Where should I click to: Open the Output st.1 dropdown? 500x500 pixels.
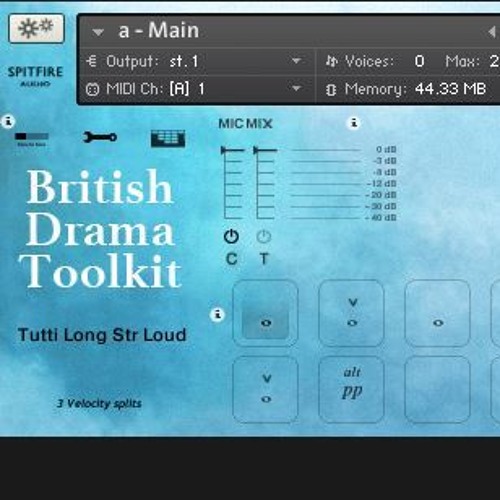click(x=296, y=61)
